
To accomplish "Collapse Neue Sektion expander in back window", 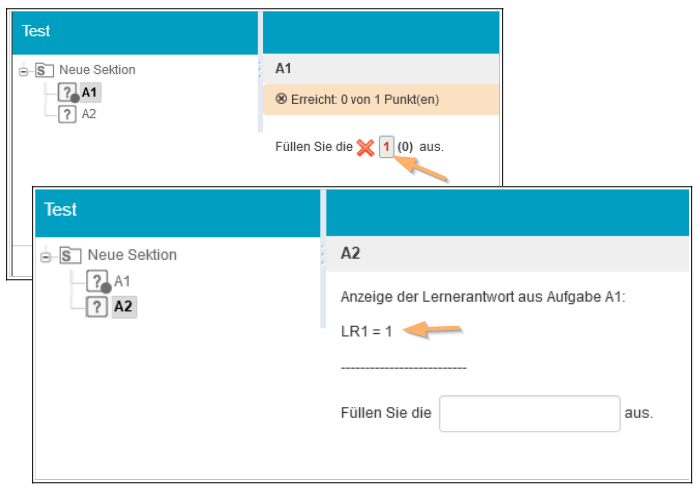I will pyautogui.click(x=24, y=71).
